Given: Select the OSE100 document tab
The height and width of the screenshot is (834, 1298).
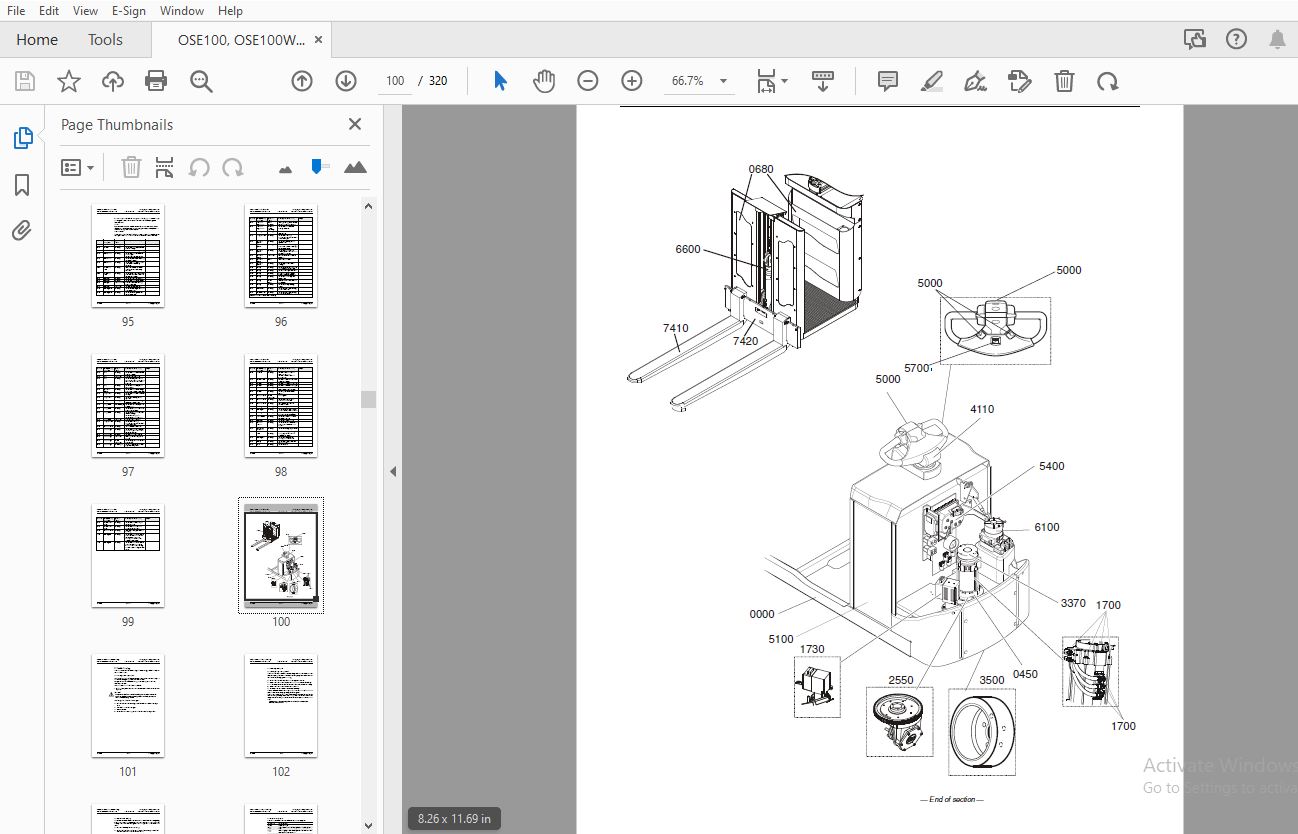Looking at the screenshot, I should tap(241, 40).
